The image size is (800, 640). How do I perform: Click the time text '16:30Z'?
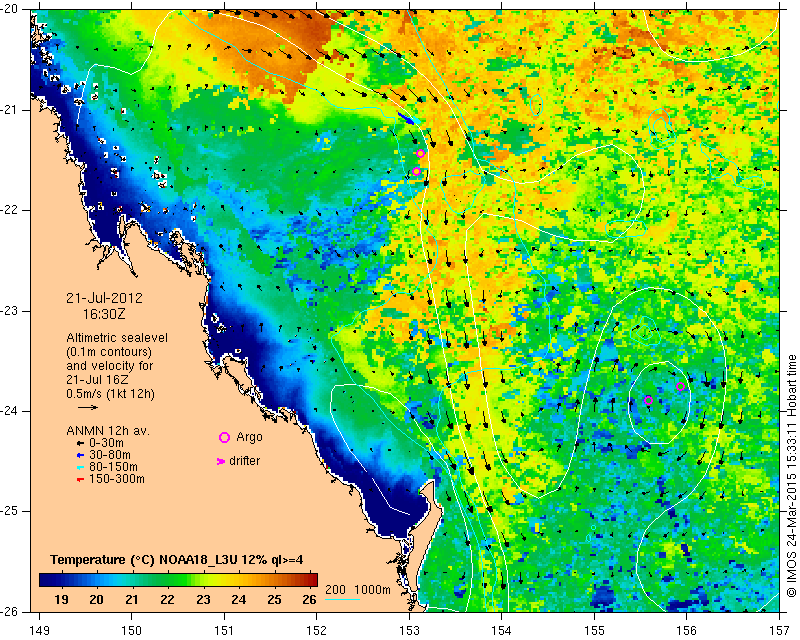[x=104, y=314]
